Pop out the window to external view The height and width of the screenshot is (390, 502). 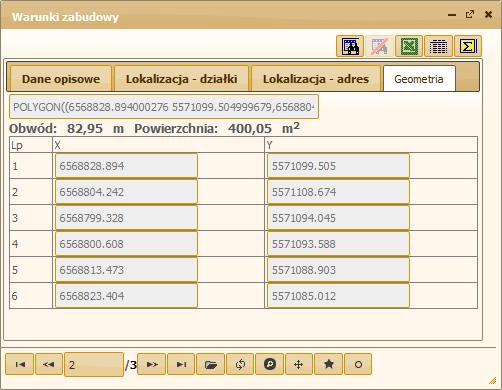click(x=470, y=14)
